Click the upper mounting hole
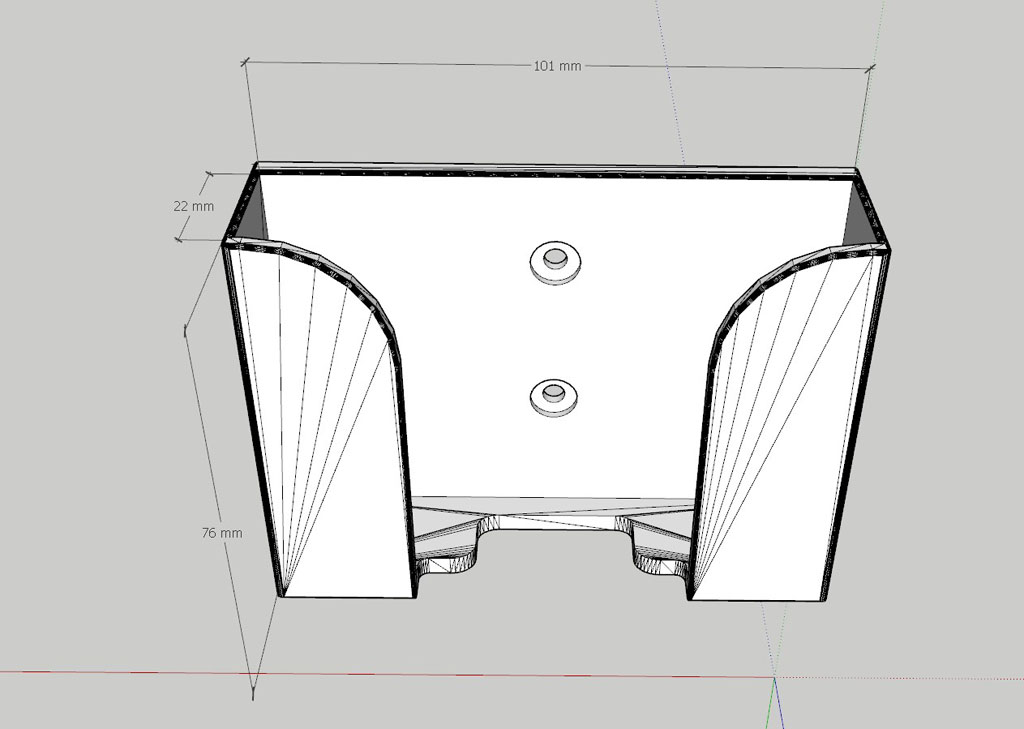The image size is (1024, 729). (554, 263)
